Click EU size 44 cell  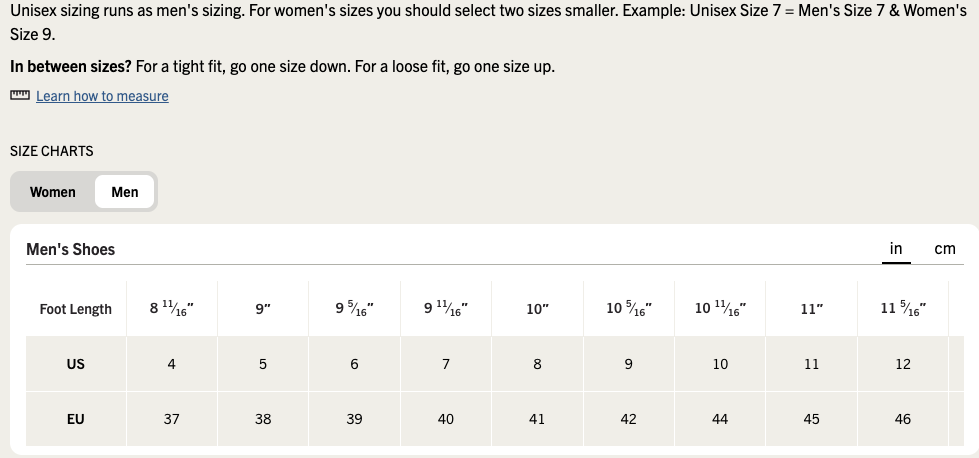coord(720,419)
